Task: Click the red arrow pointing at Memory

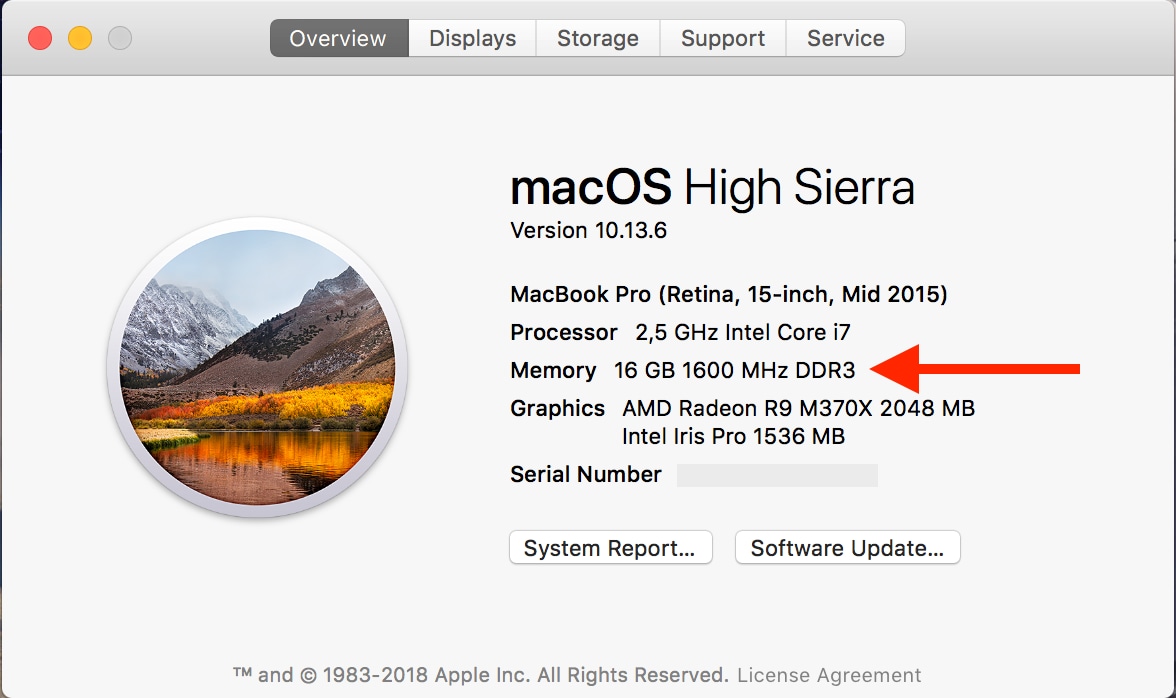Action: click(x=975, y=369)
